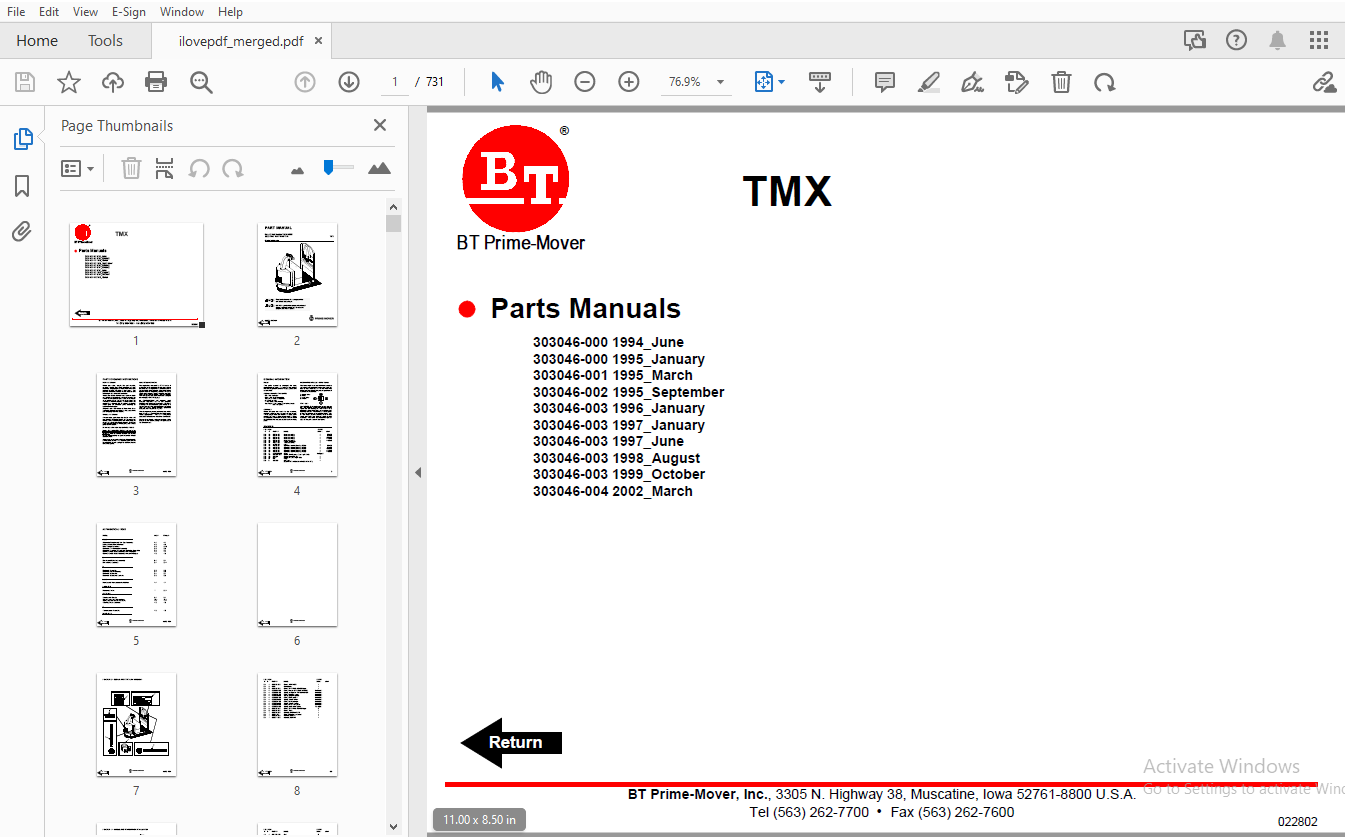
Task: Select page 8 thumbnail
Action: click(x=297, y=725)
